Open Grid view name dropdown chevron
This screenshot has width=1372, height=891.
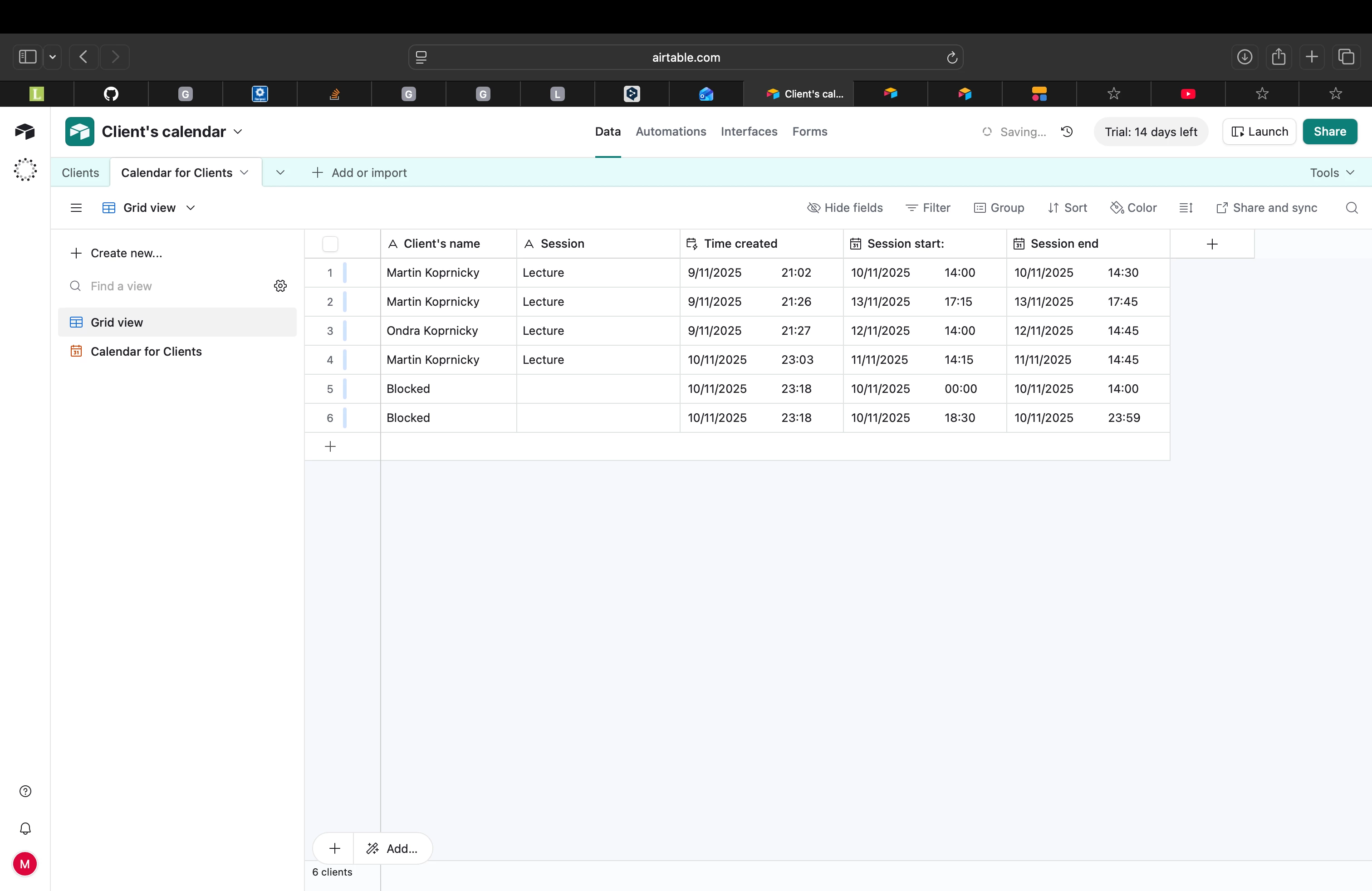[191, 208]
